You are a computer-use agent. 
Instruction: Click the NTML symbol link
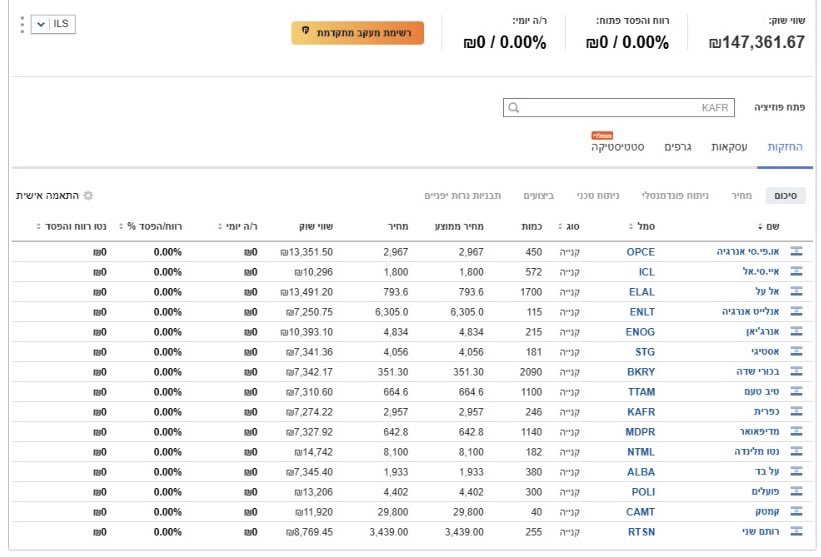[641, 452]
